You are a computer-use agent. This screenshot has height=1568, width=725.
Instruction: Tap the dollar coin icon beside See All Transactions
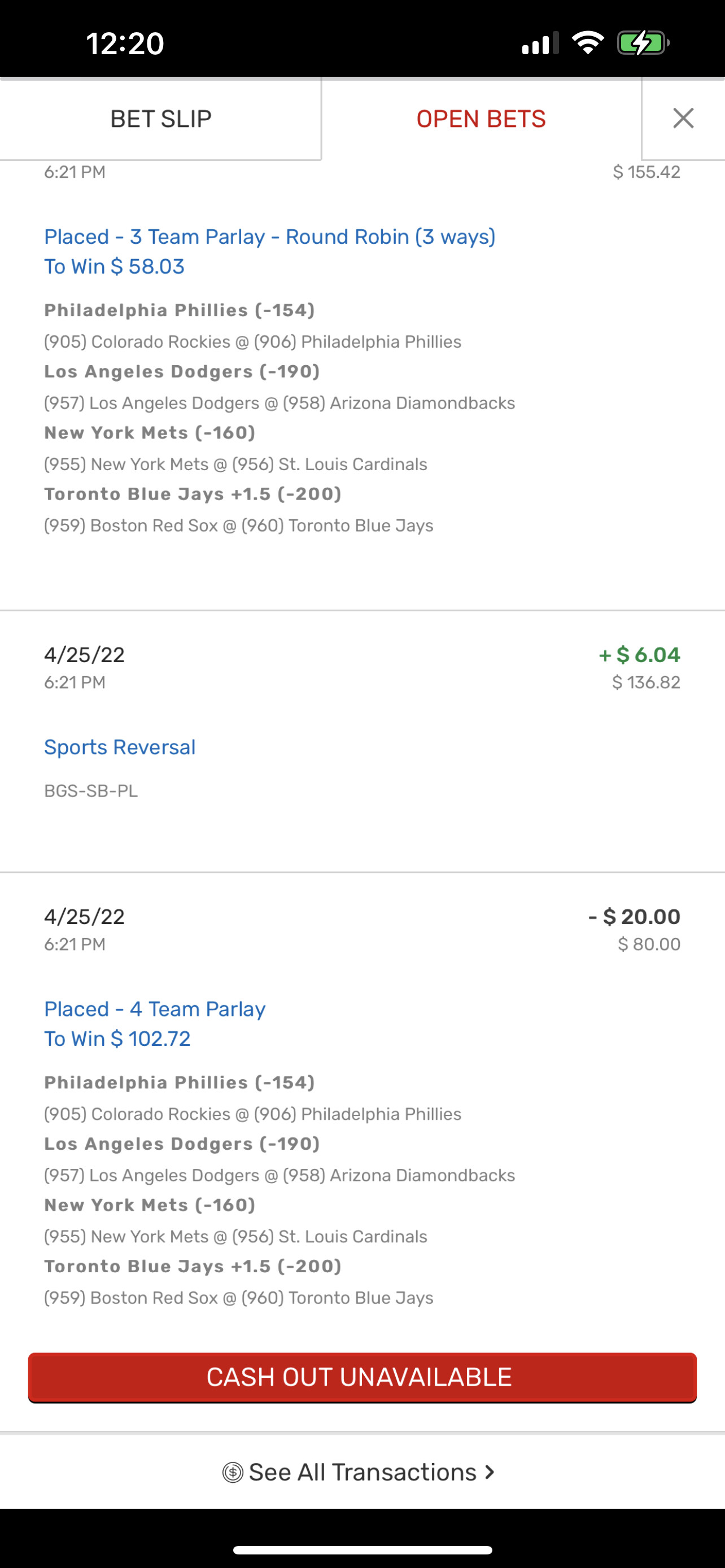click(233, 1473)
